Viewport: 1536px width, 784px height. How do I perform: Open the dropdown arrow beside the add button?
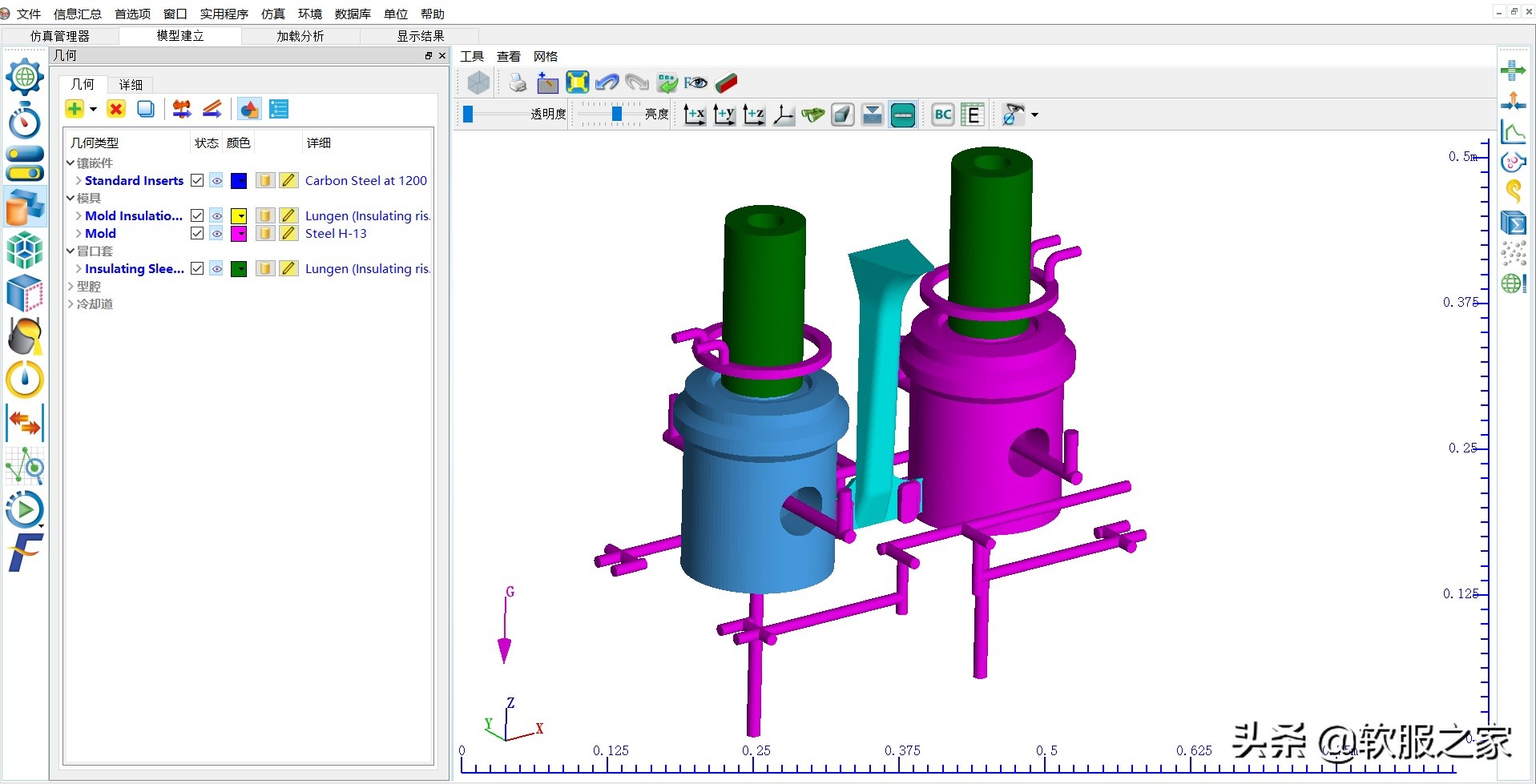point(94,110)
